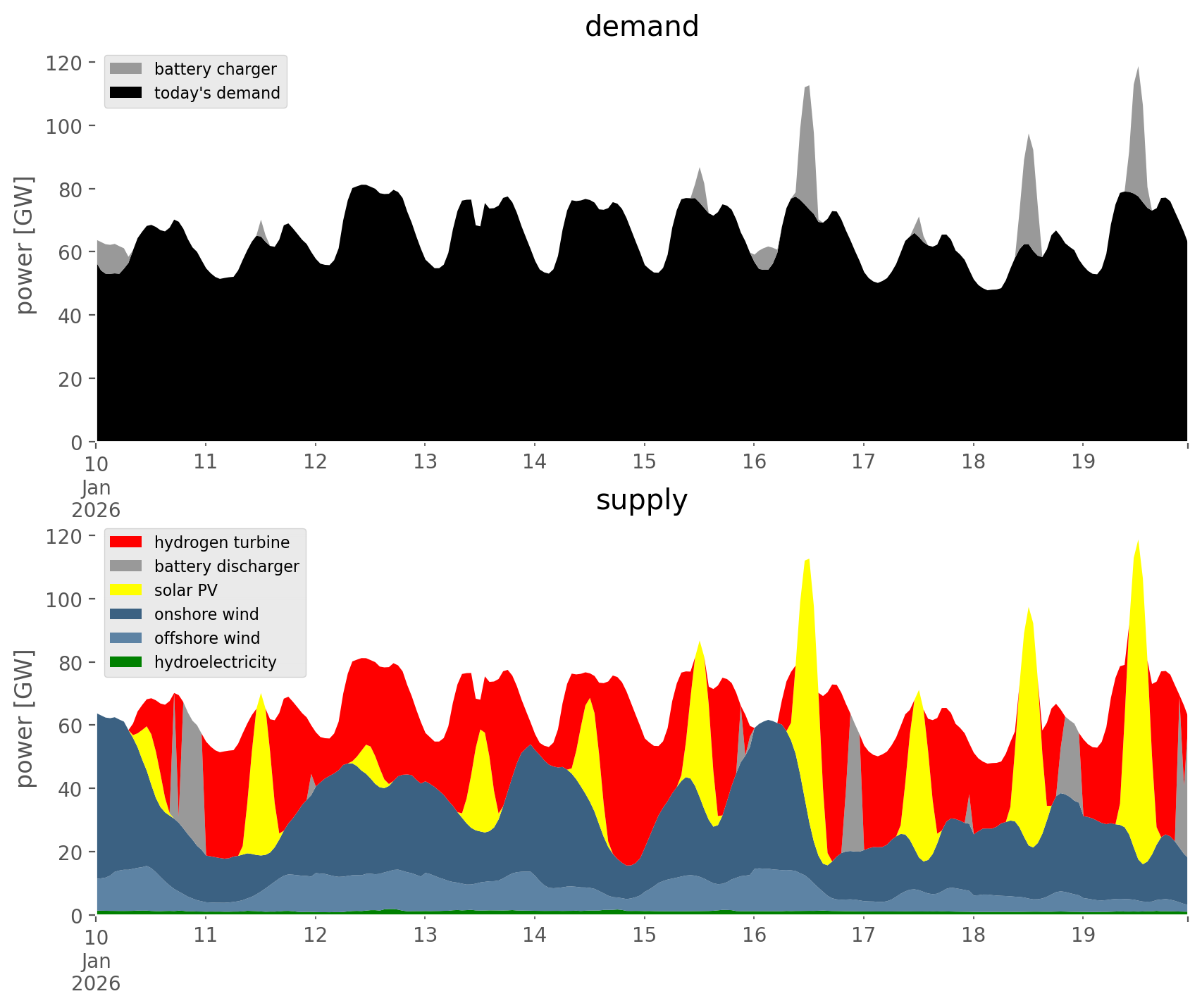The width and height of the screenshot is (1202, 1008).
Task: Click the "hydroelectricity" legend text
Action: [x=215, y=662]
